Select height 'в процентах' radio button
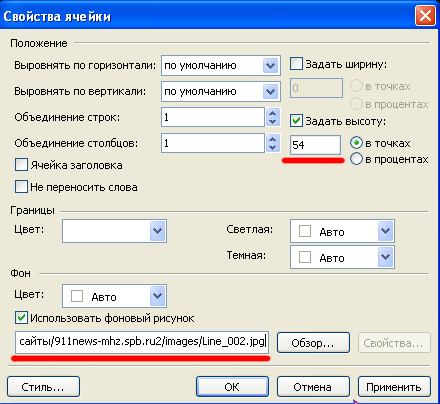The height and width of the screenshot is (404, 440). 356,159
